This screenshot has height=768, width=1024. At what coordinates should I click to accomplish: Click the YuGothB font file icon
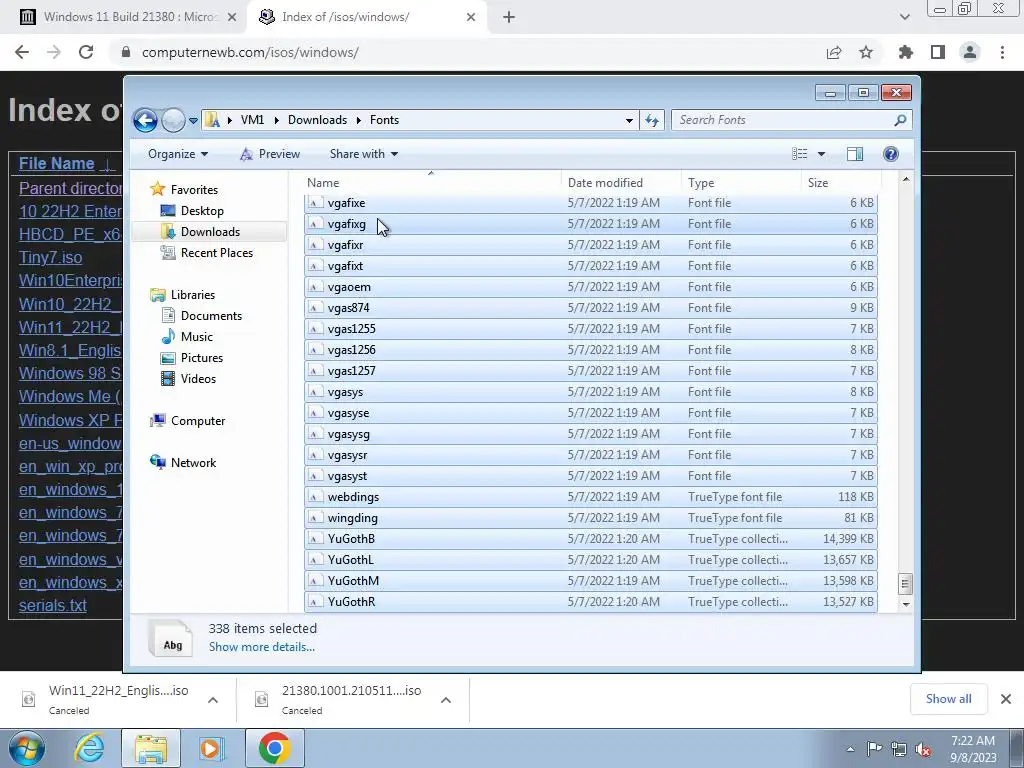315,539
